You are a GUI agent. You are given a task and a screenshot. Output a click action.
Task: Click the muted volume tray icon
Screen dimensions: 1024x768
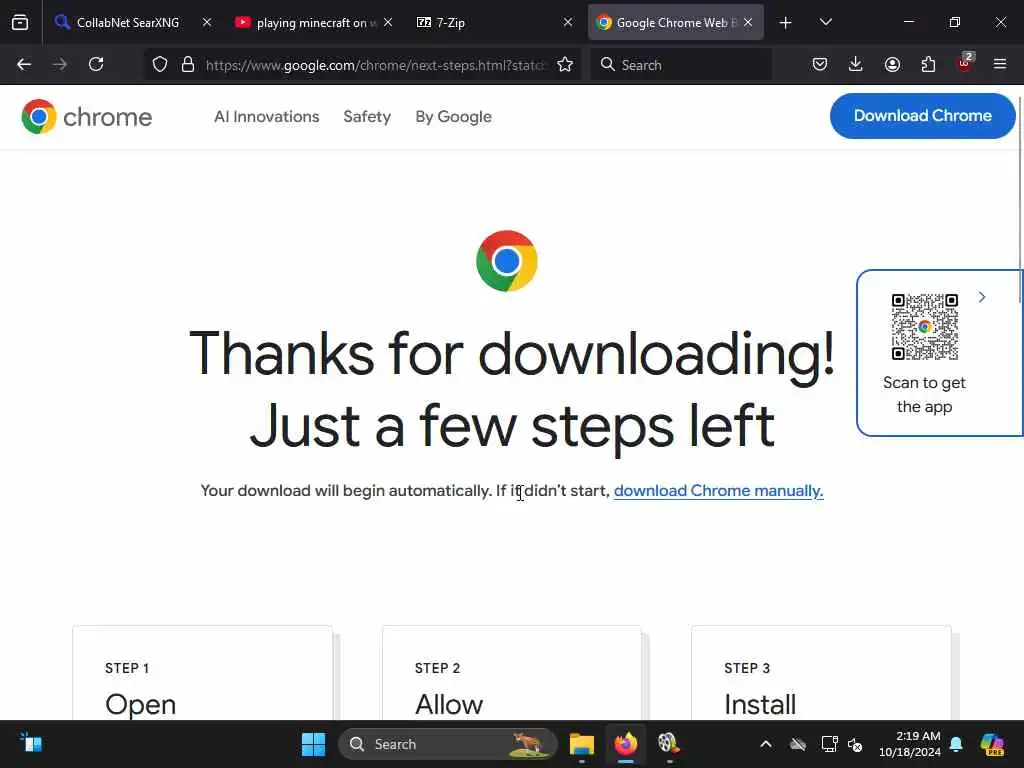pyautogui.click(x=855, y=744)
